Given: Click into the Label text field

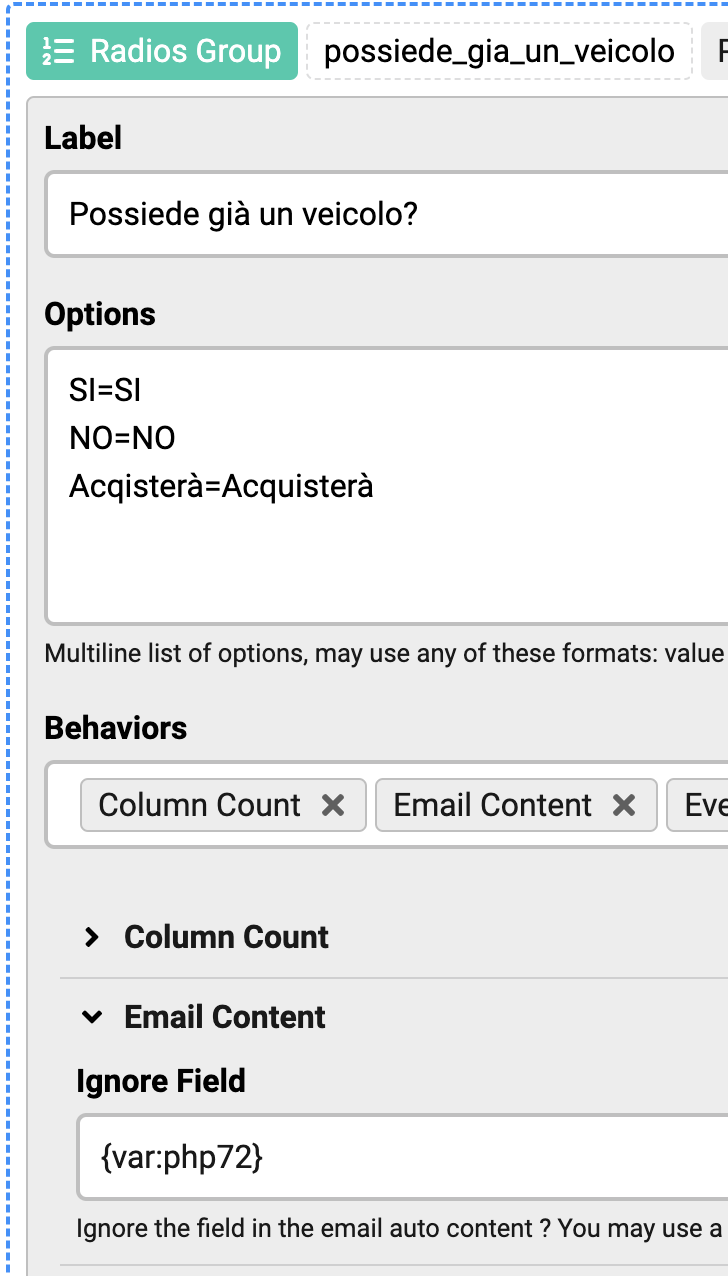Looking at the screenshot, I should (x=387, y=214).
